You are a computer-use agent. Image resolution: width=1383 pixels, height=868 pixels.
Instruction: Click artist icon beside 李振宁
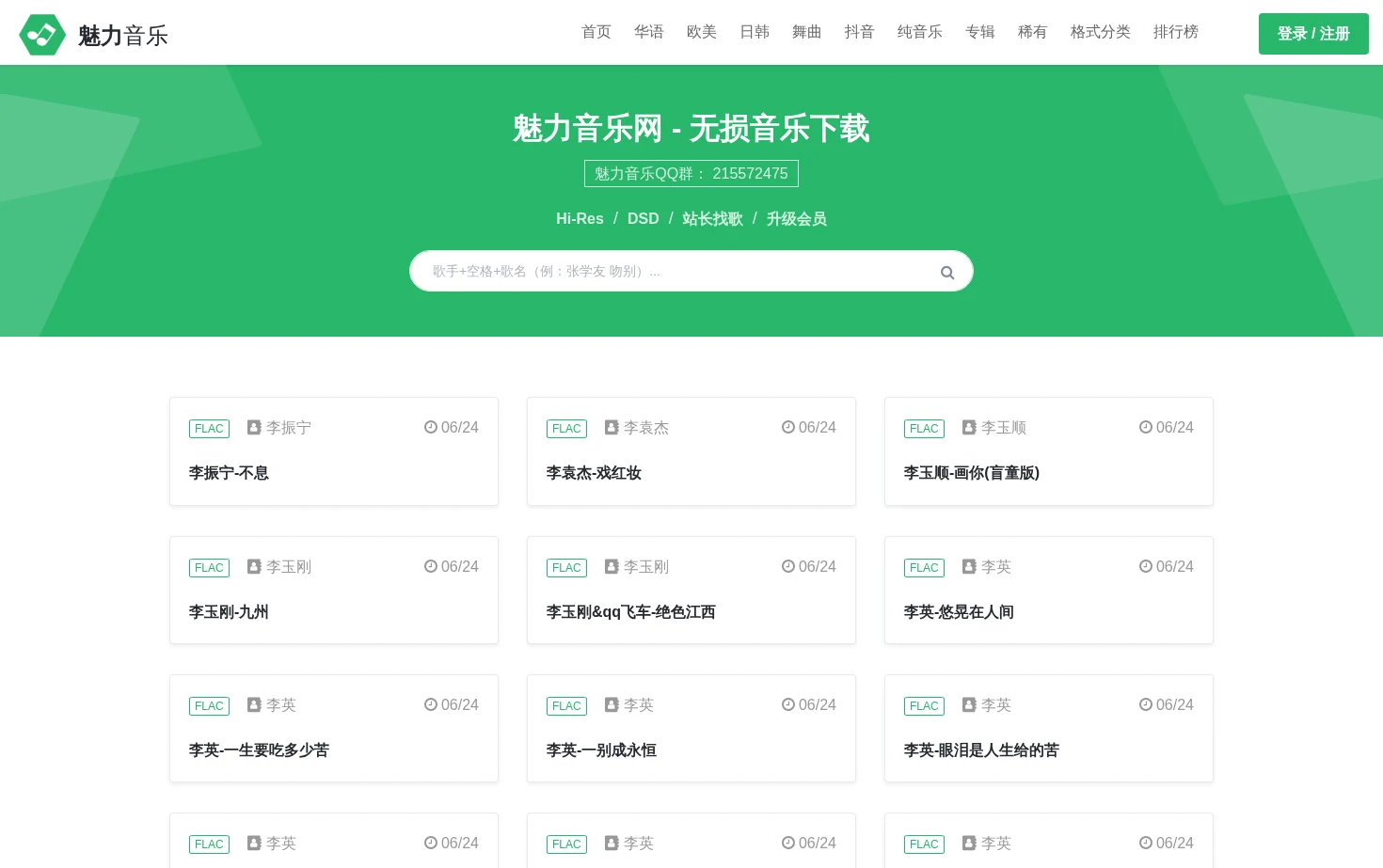click(254, 427)
